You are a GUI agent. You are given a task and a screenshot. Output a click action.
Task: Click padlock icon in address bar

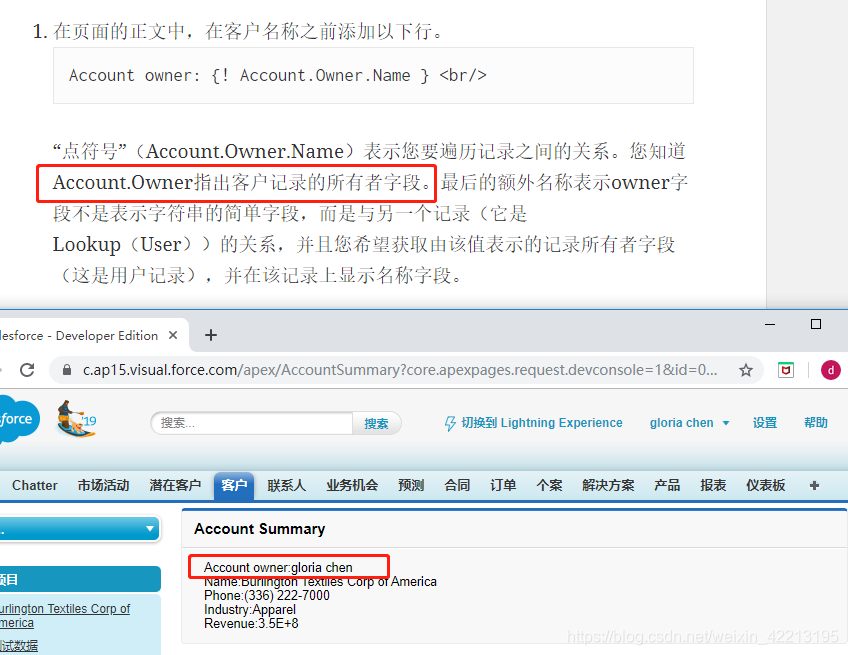(67, 370)
